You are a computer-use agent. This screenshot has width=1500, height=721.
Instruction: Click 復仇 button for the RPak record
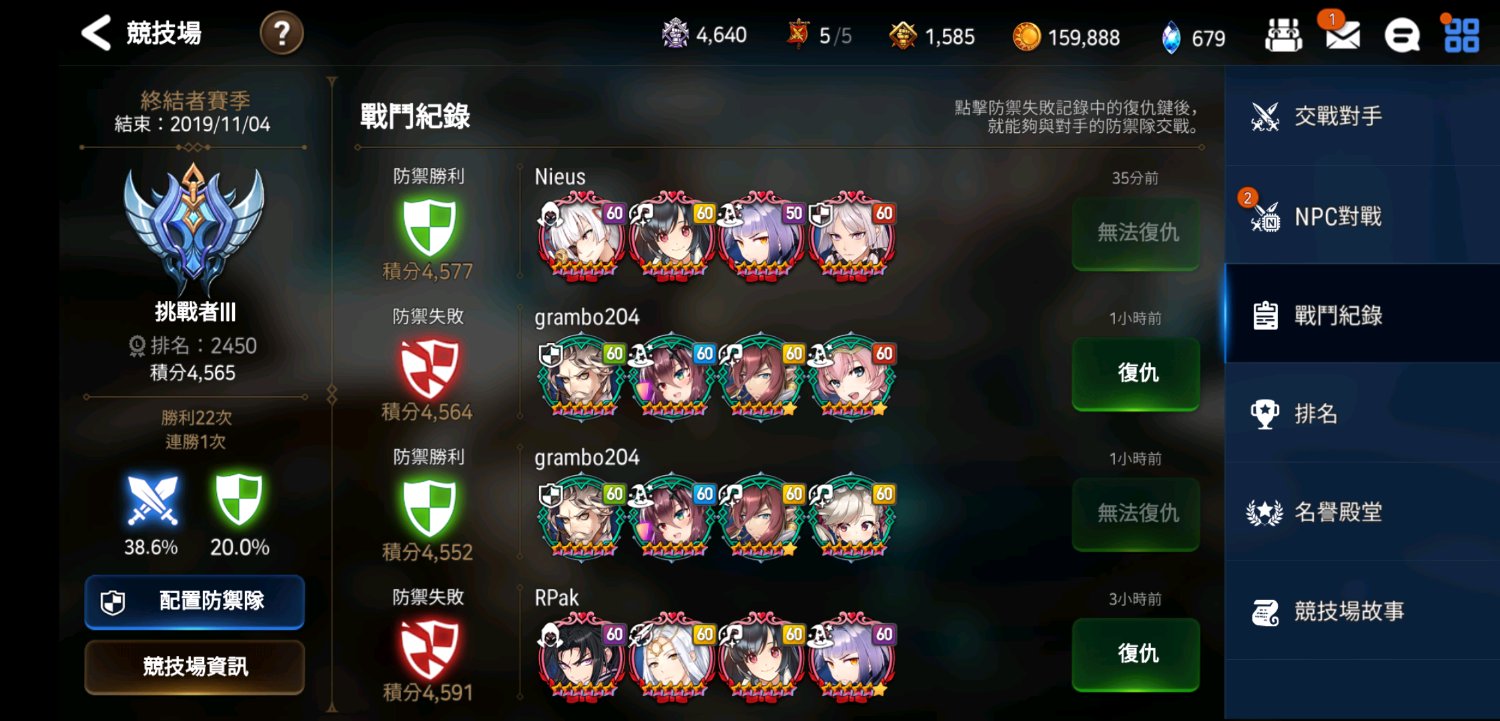(x=1136, y=654)
